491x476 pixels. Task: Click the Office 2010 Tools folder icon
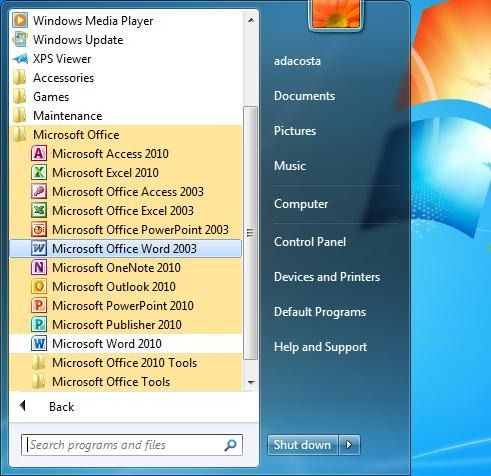[x=39, y=363]
